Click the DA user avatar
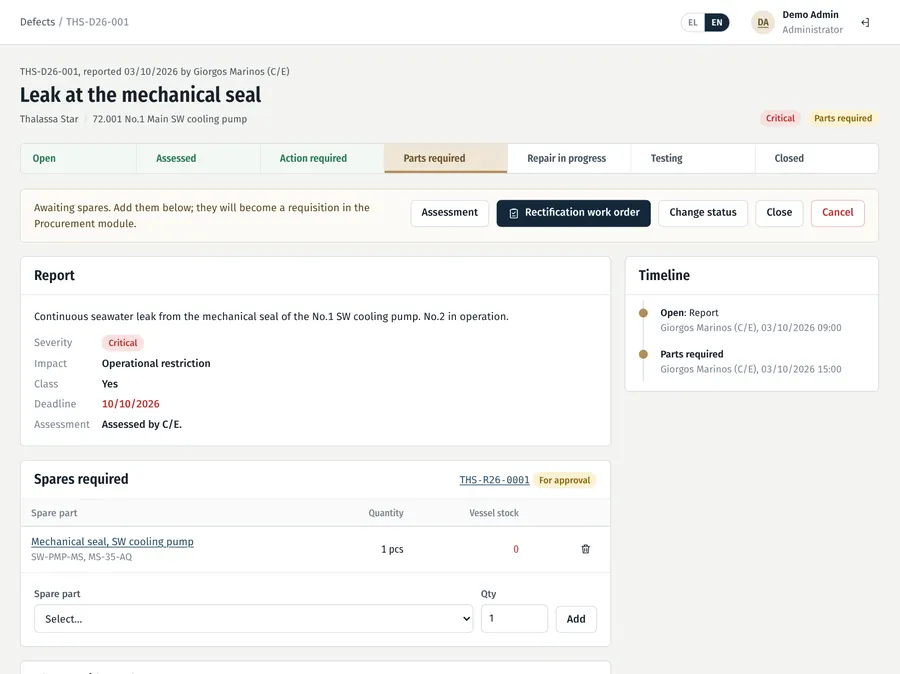 tap(763, 22)
